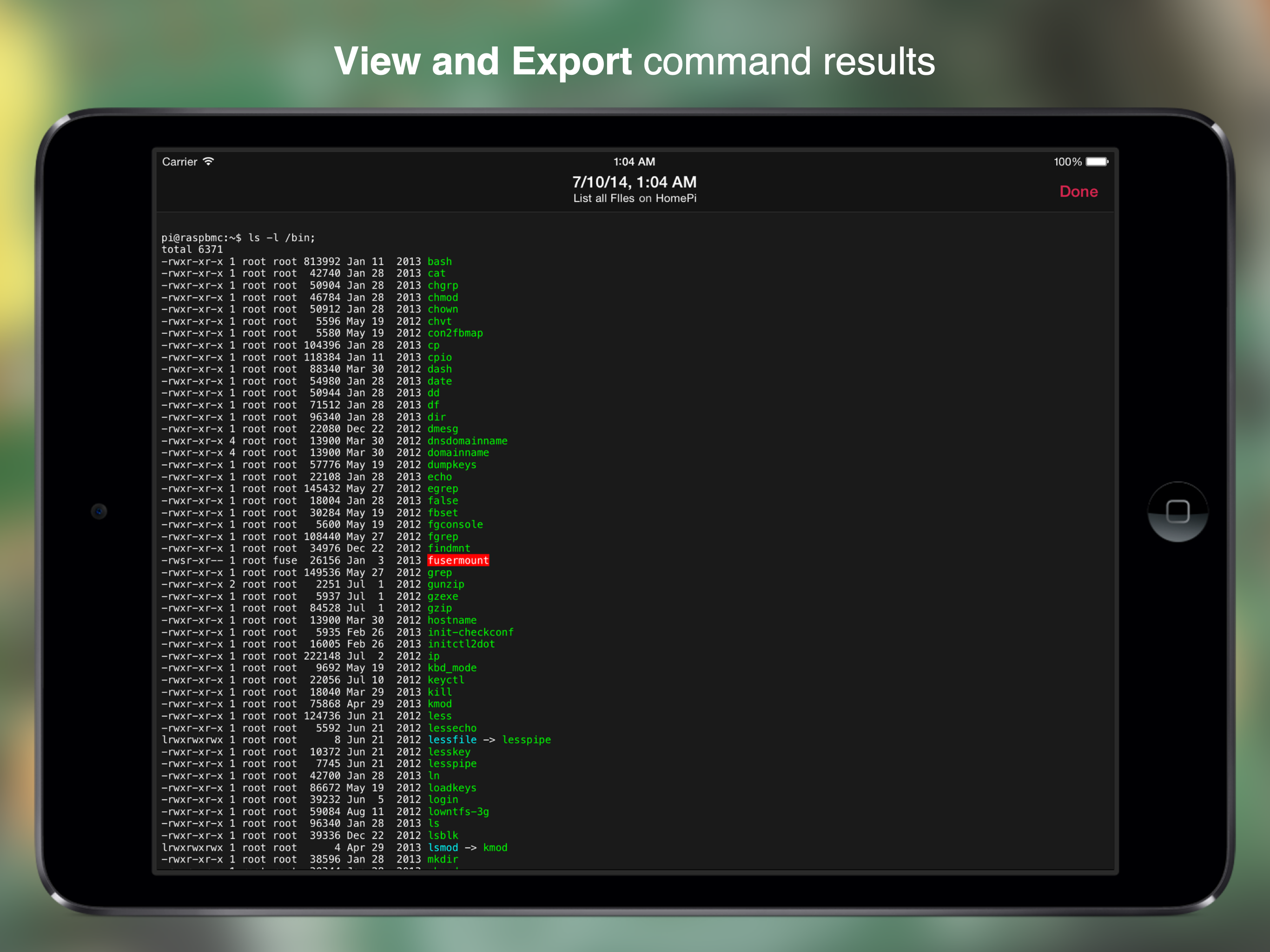The width and height of the screenshot is (1270, 952).
Task: Tap the lsmod symlink pointing to kmod
Action: [443, 847]
